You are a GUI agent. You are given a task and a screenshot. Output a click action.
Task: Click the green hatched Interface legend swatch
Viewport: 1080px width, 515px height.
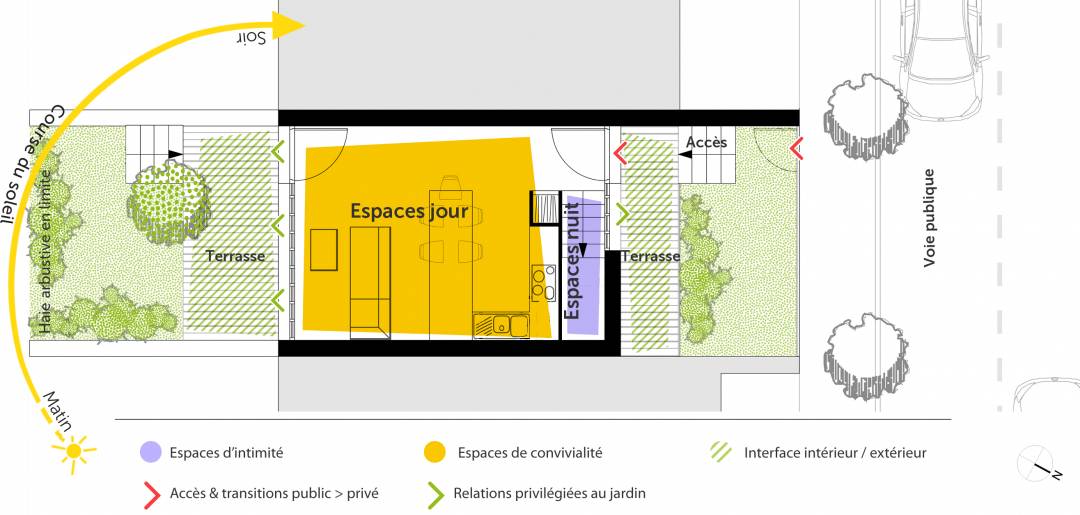(718, 452)
